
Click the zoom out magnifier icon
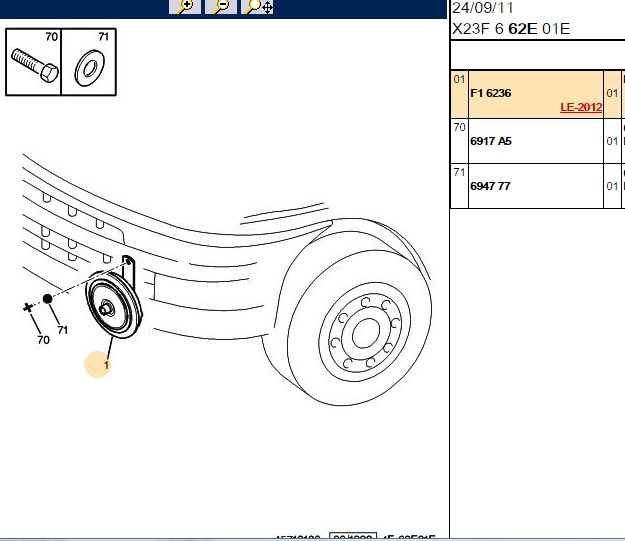(221, 7)
